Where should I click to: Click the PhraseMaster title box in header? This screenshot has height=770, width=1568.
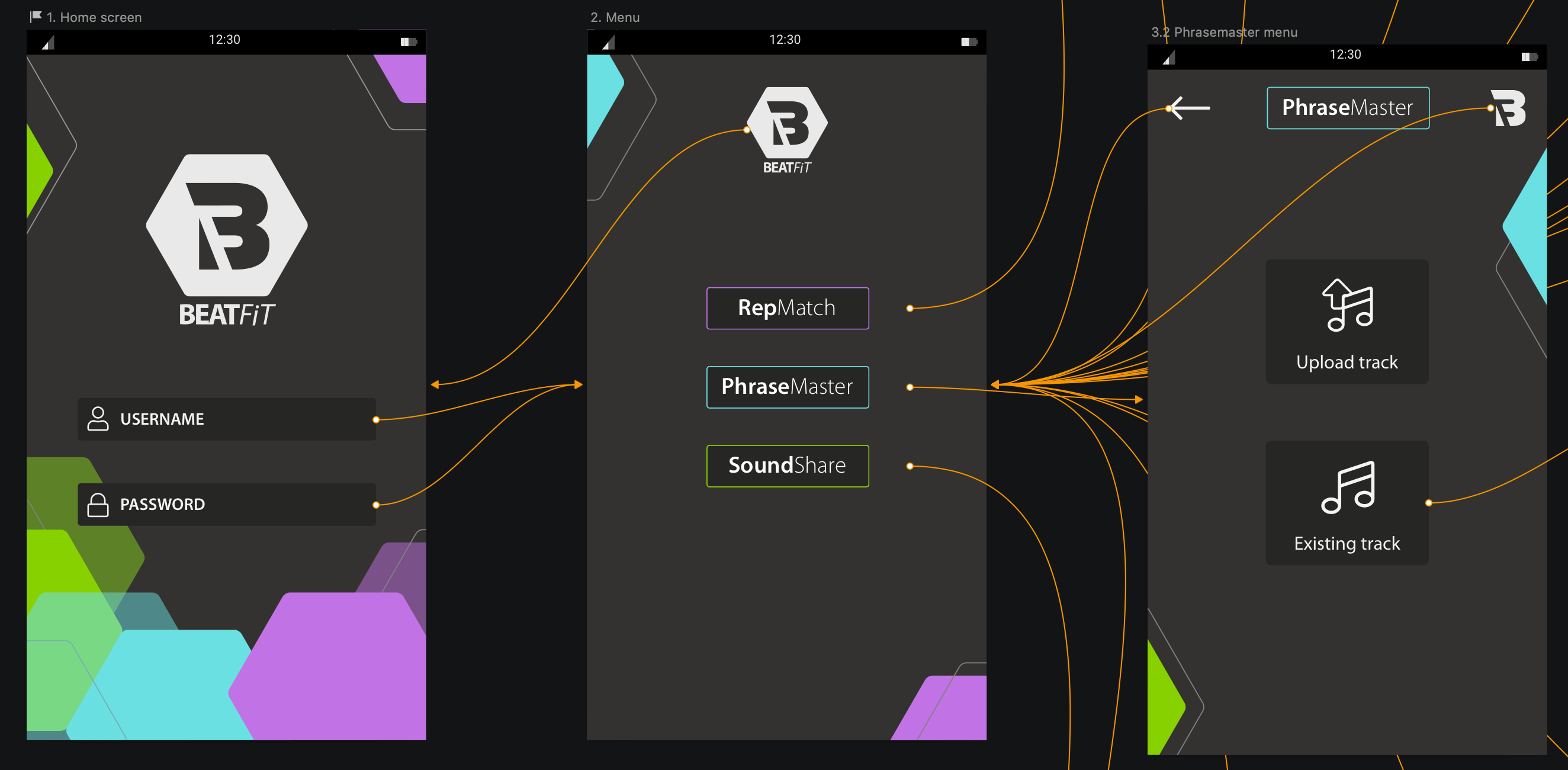point(1348,108)
